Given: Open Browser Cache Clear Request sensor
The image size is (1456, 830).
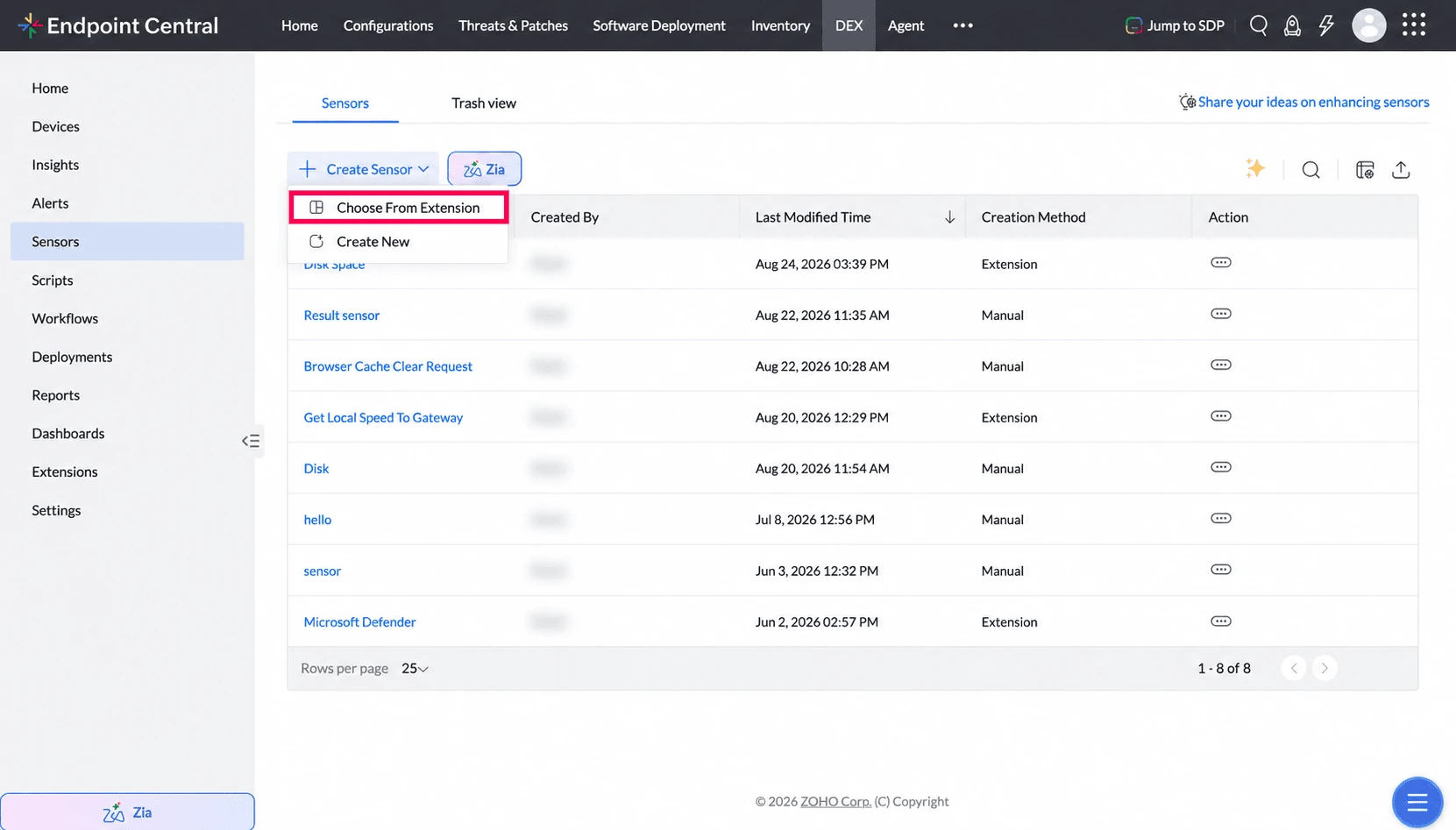Looking at the screenshot, I should click(x=387, y=365).
